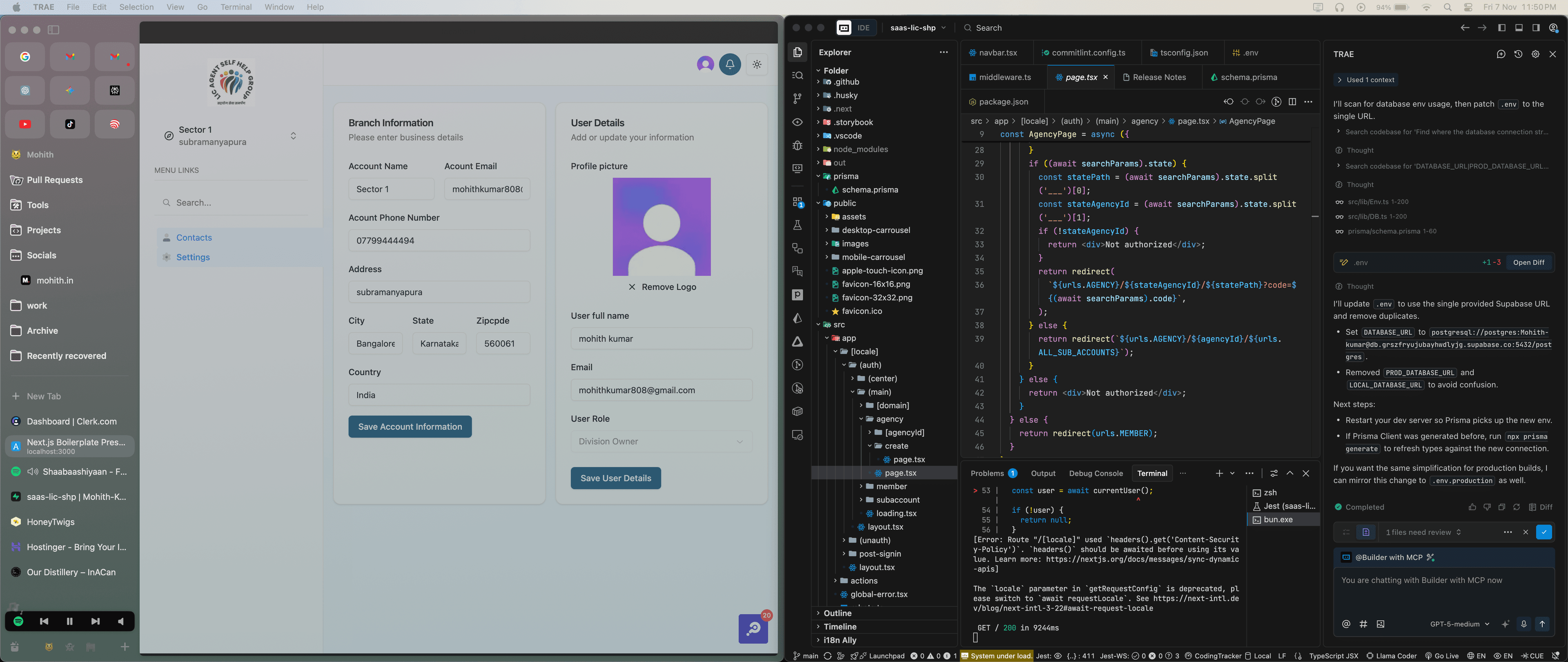The height and width of the screenshot is (662, 1568).
Task: Open the User Role Division Owner dropdown
Action: (661, 441)
